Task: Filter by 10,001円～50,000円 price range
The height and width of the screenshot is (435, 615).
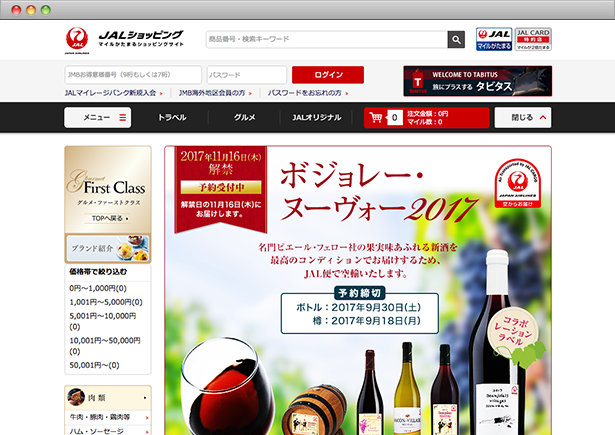Action: (105, 346)
